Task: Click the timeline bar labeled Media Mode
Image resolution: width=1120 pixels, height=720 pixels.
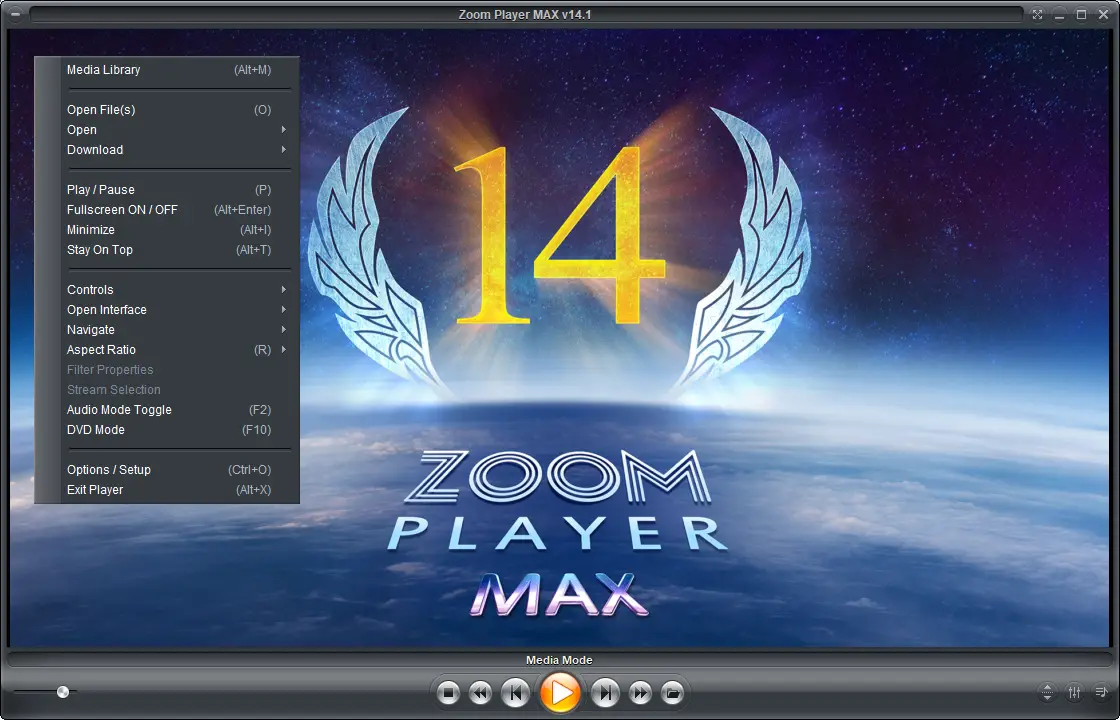Action: pyautogui.click(x=559, y=660)
